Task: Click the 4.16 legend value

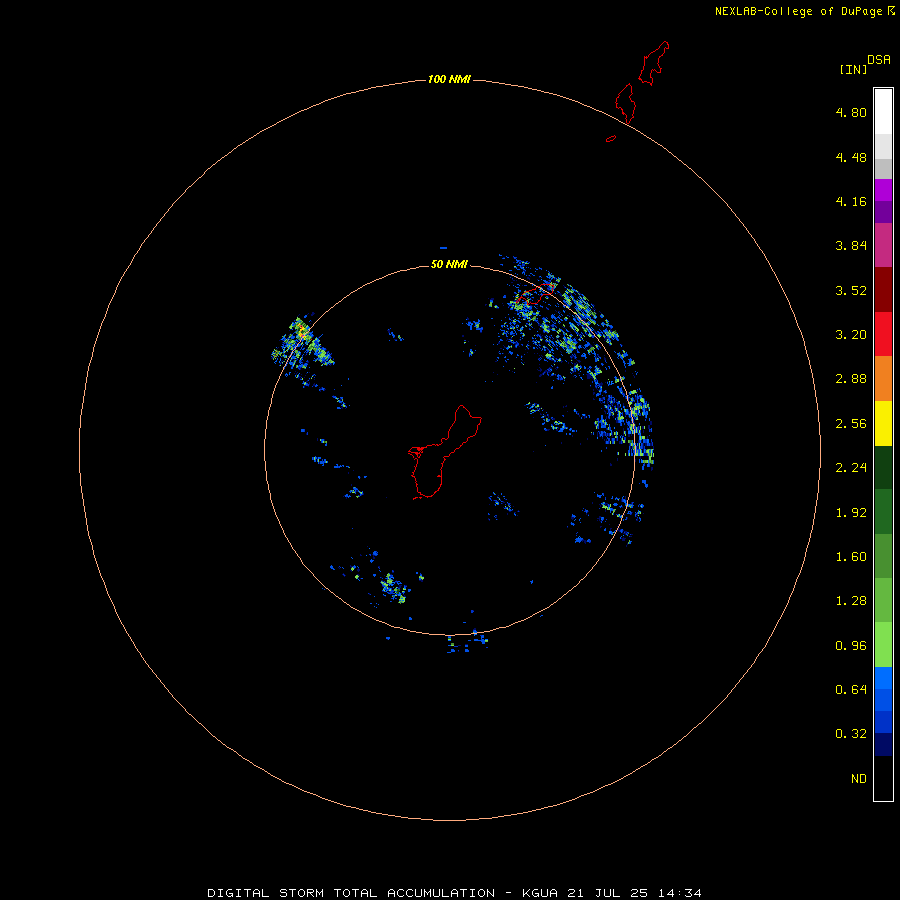Action: 851,201
